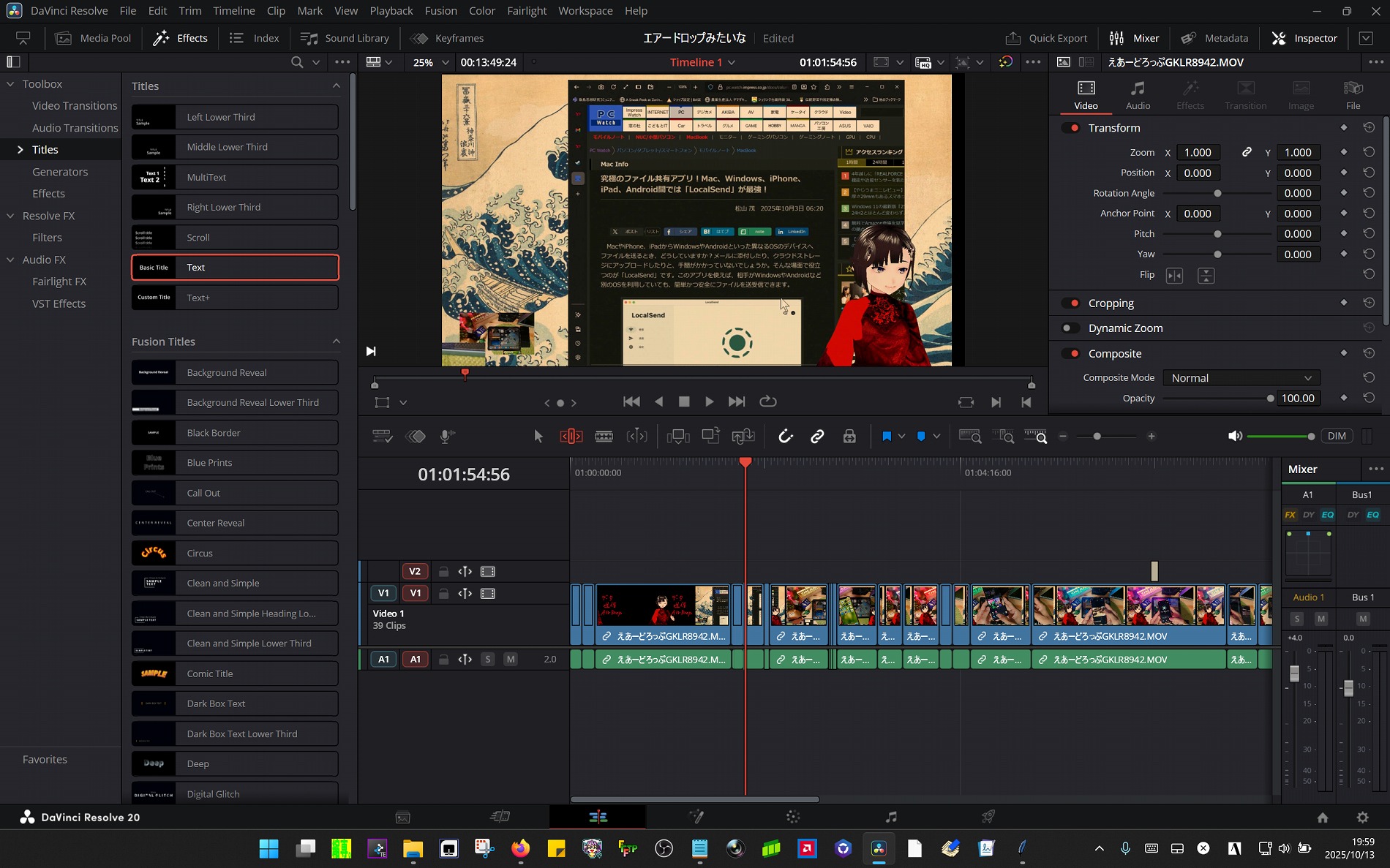
Task: Lock the V1 video track
Action: click(x=443, y=594)
